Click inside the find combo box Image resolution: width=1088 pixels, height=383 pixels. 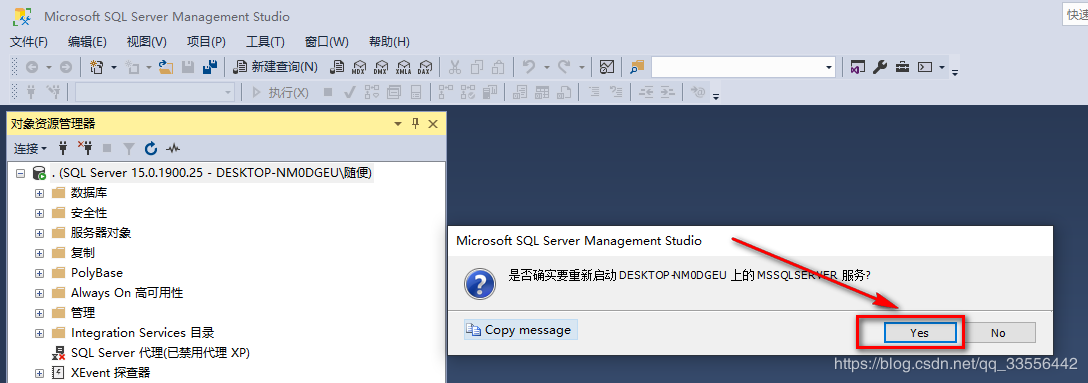click(x=737, y=67)
